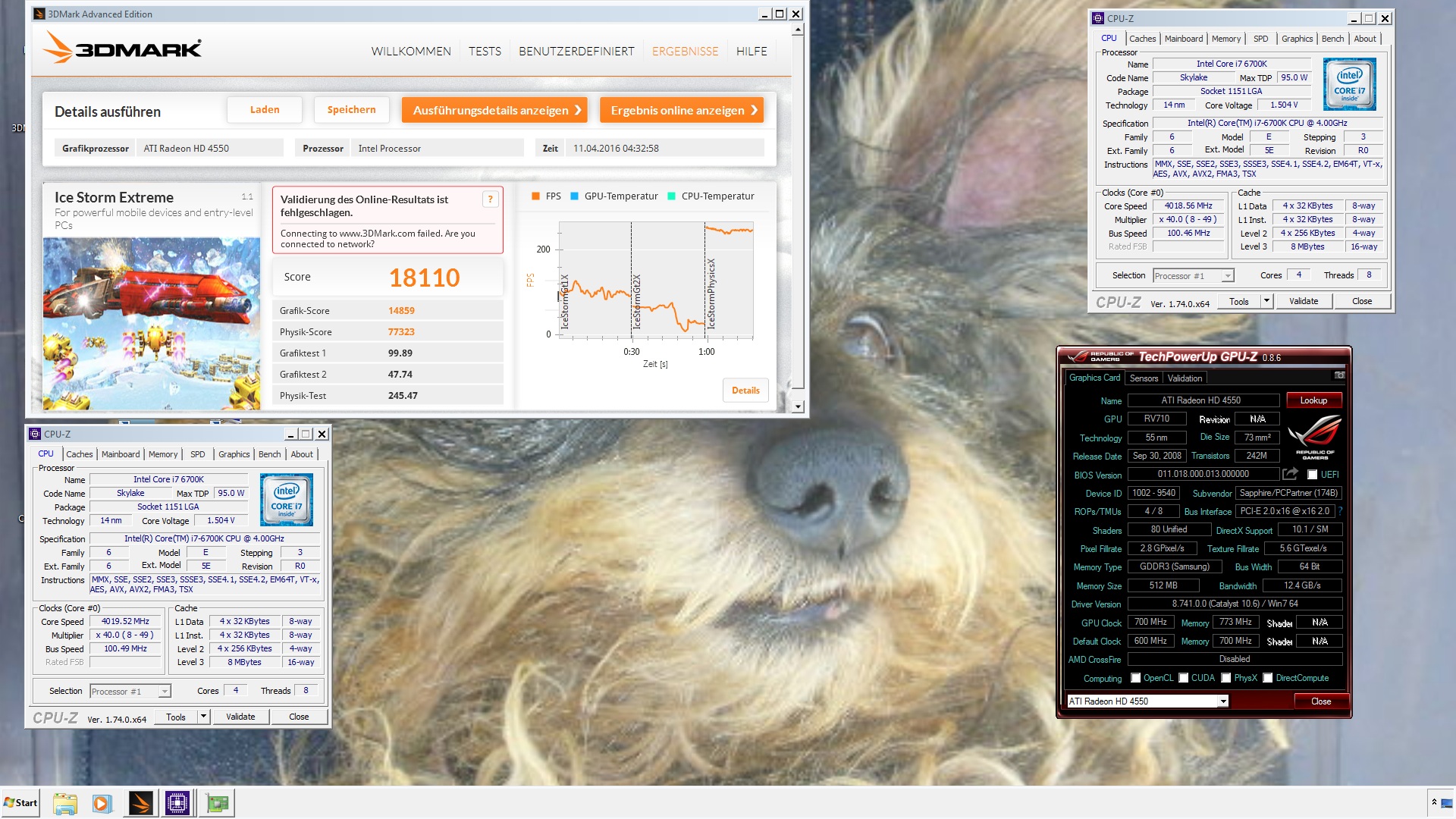Image resolution: width=1456 pixels, height=819 pixels.
Task: Click the Ice Storm Extreme preview thumbnail
Action: coord(152,324)
